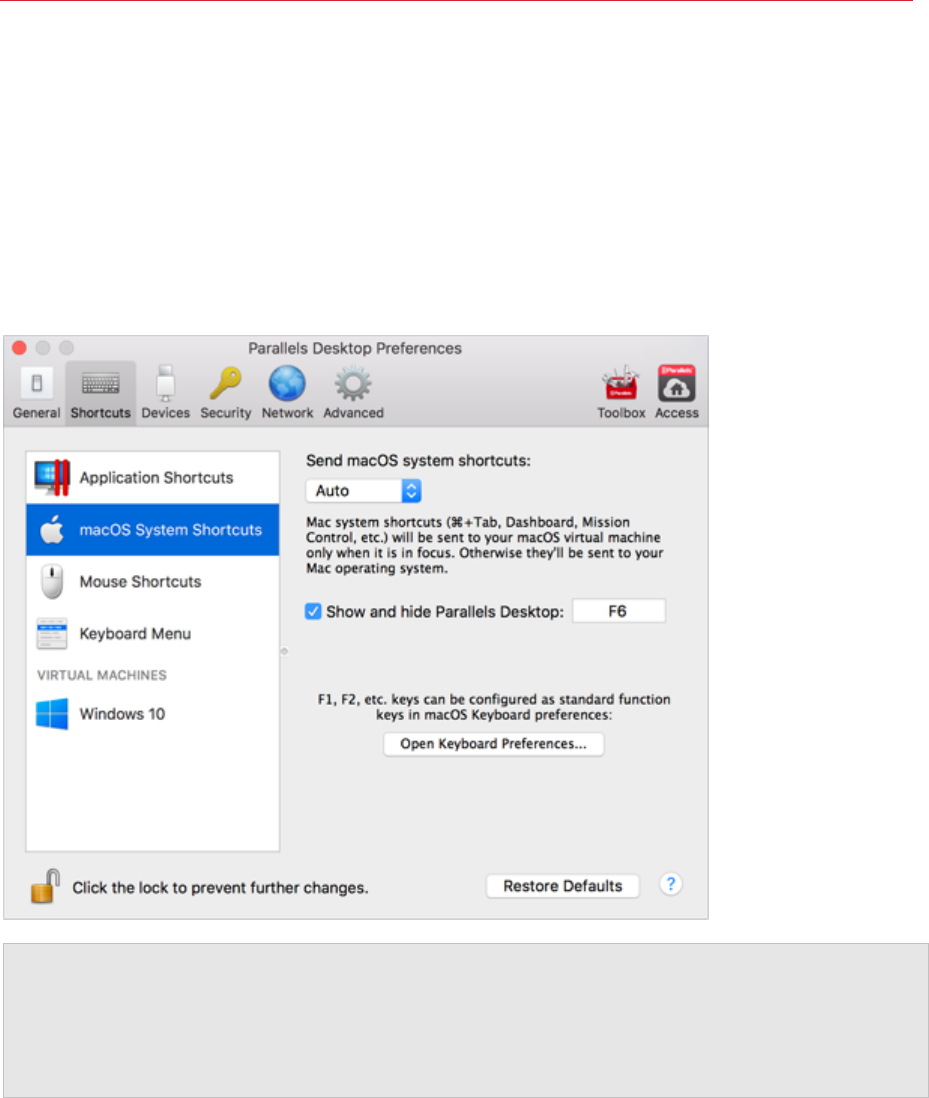Click Open Keyboard Preferences button

click(494, 744)
